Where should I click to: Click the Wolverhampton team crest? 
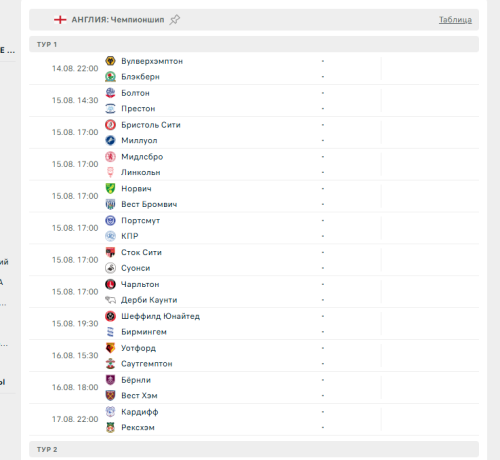pos(110,61)
